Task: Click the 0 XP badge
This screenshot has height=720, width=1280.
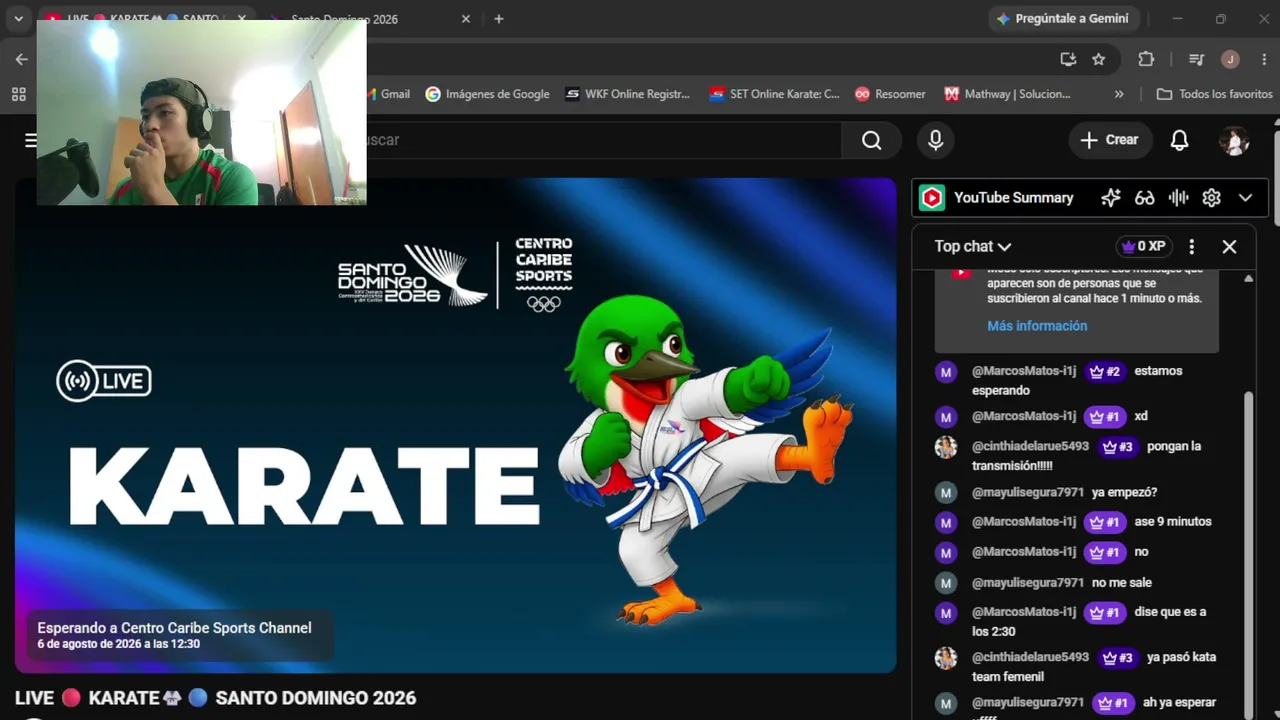Action: point(1144,246)
